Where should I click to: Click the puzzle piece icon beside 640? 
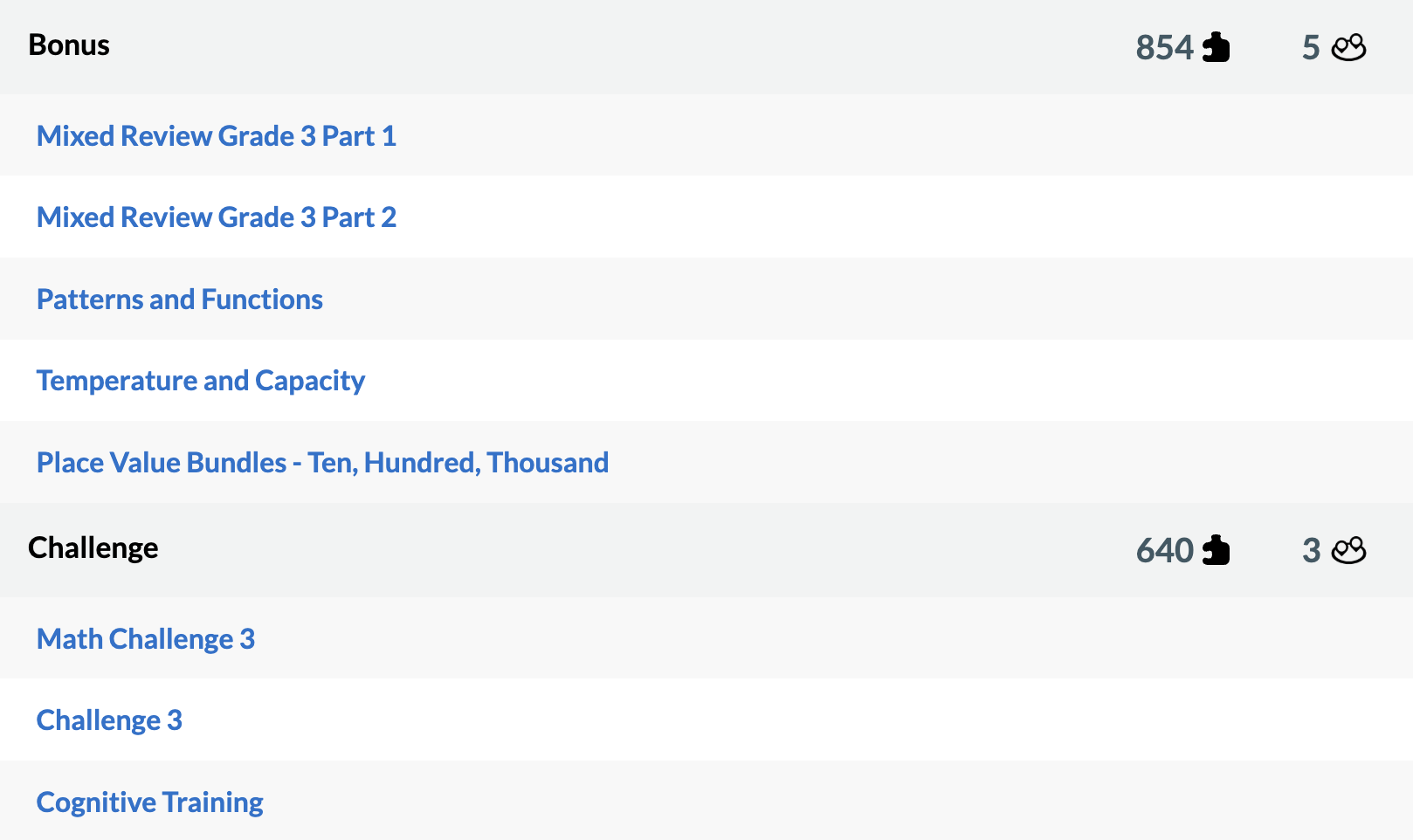click(1217, 550)
